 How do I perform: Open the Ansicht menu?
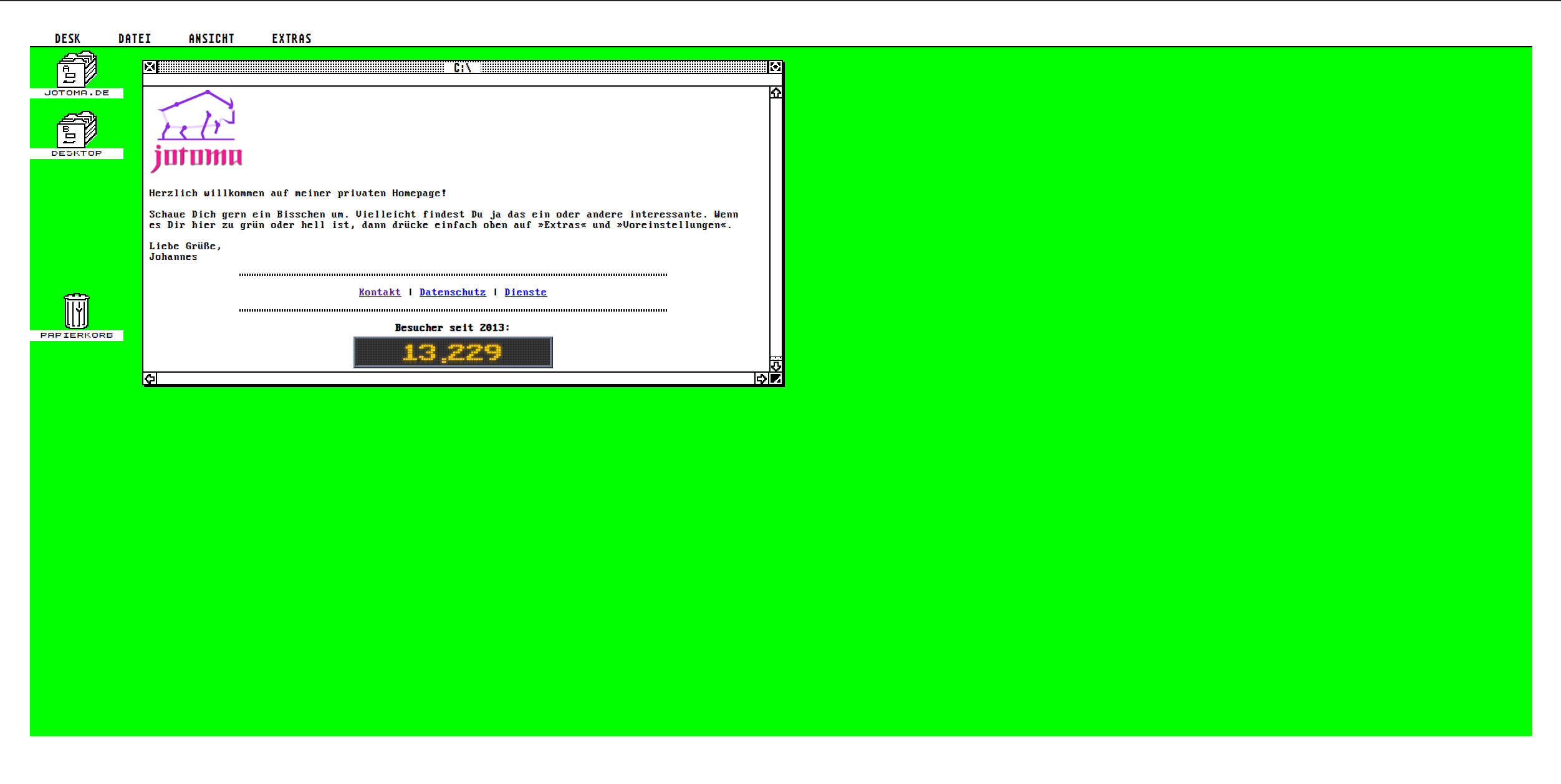pyautogui.click(x=211, y=39)
